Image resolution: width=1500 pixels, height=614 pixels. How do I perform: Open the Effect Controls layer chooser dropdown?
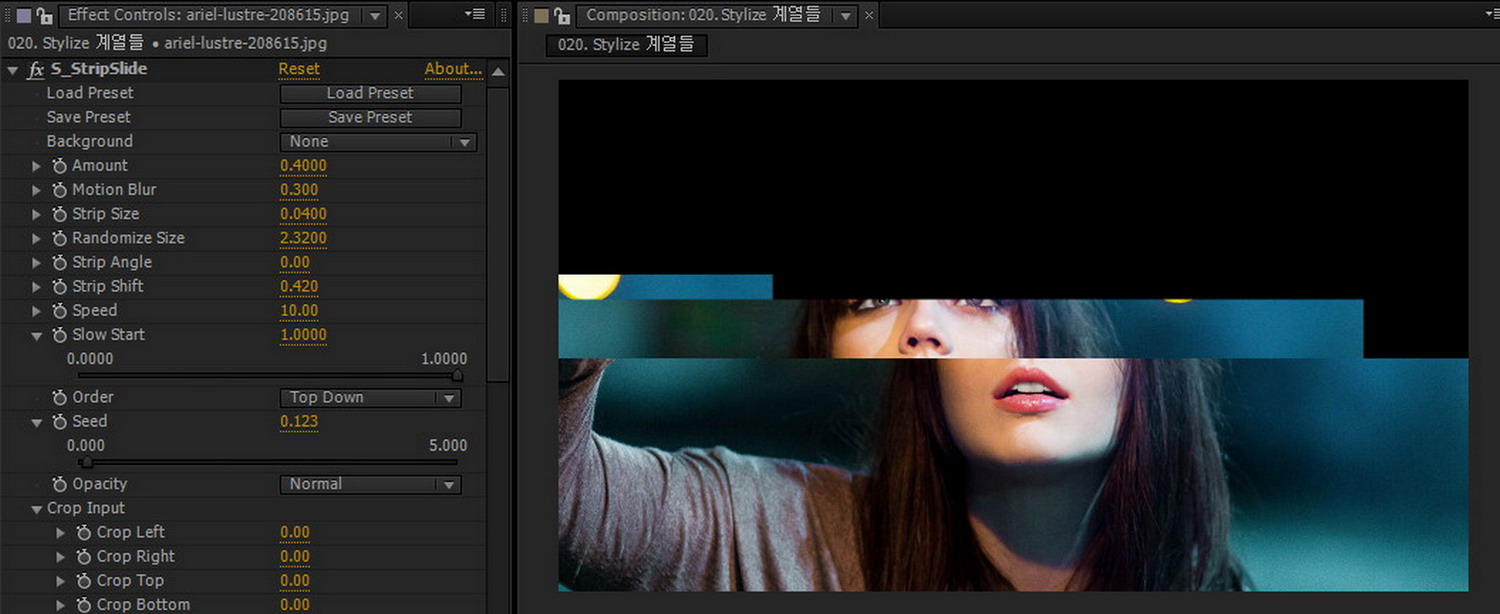pos(375,16)
